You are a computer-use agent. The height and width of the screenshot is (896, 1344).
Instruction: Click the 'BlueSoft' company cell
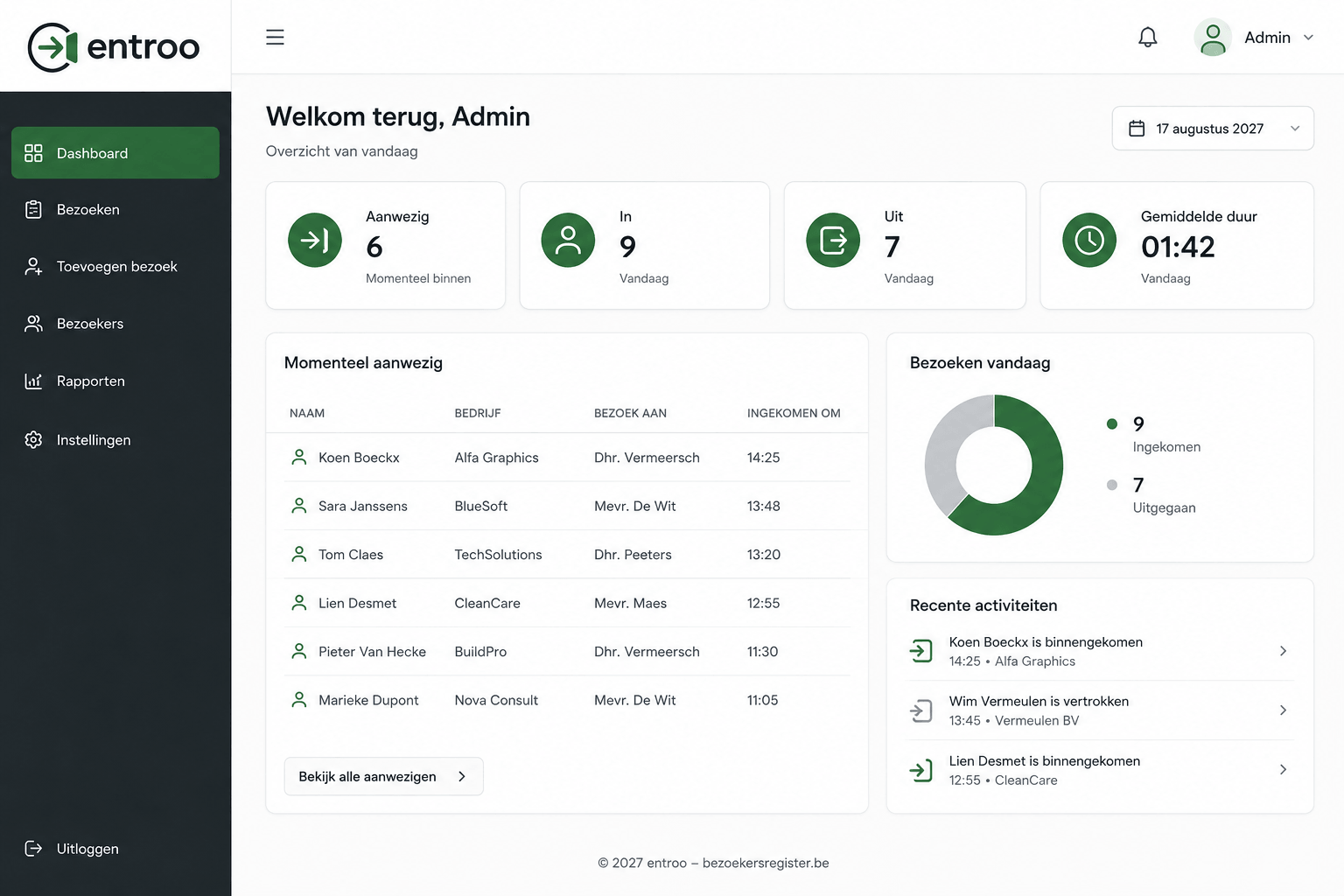(480, 506)
